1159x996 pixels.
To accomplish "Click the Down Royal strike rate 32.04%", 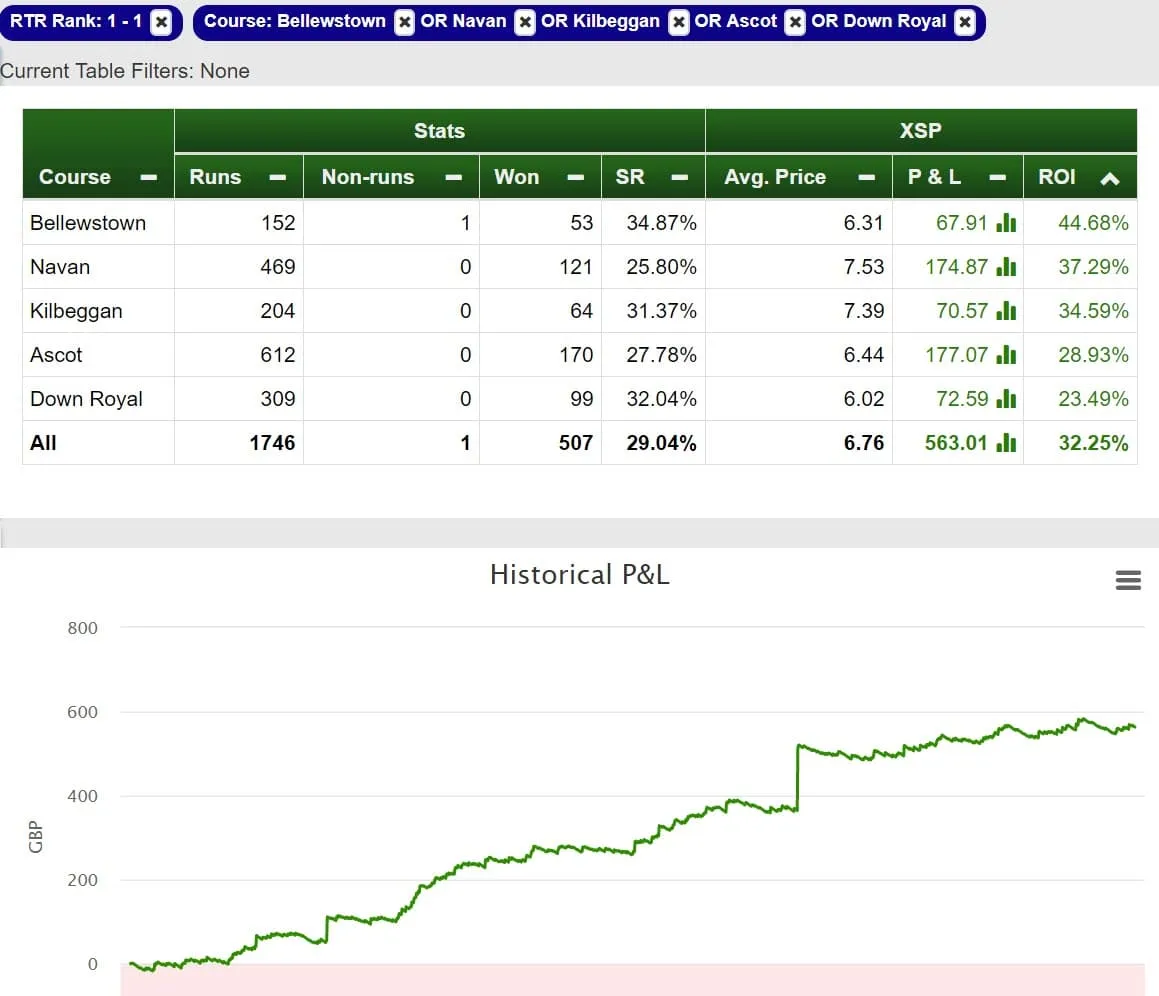I will pos(661,399).
